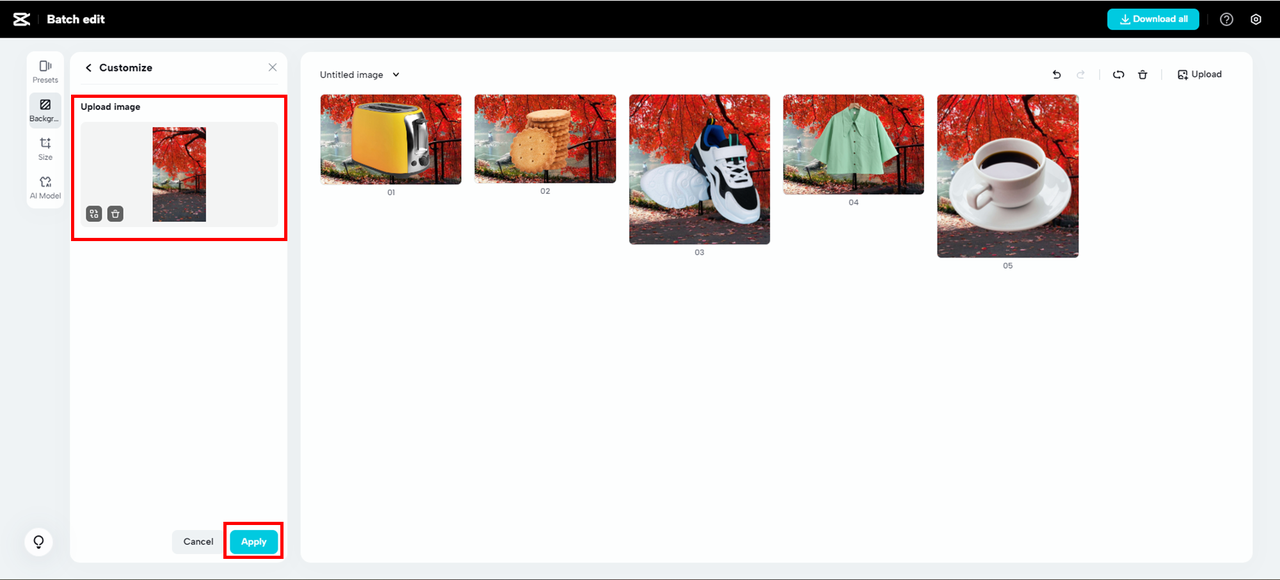Open the settings icon in header
This screenshot has width=1280, height=580.
[x=1256, y=19]
